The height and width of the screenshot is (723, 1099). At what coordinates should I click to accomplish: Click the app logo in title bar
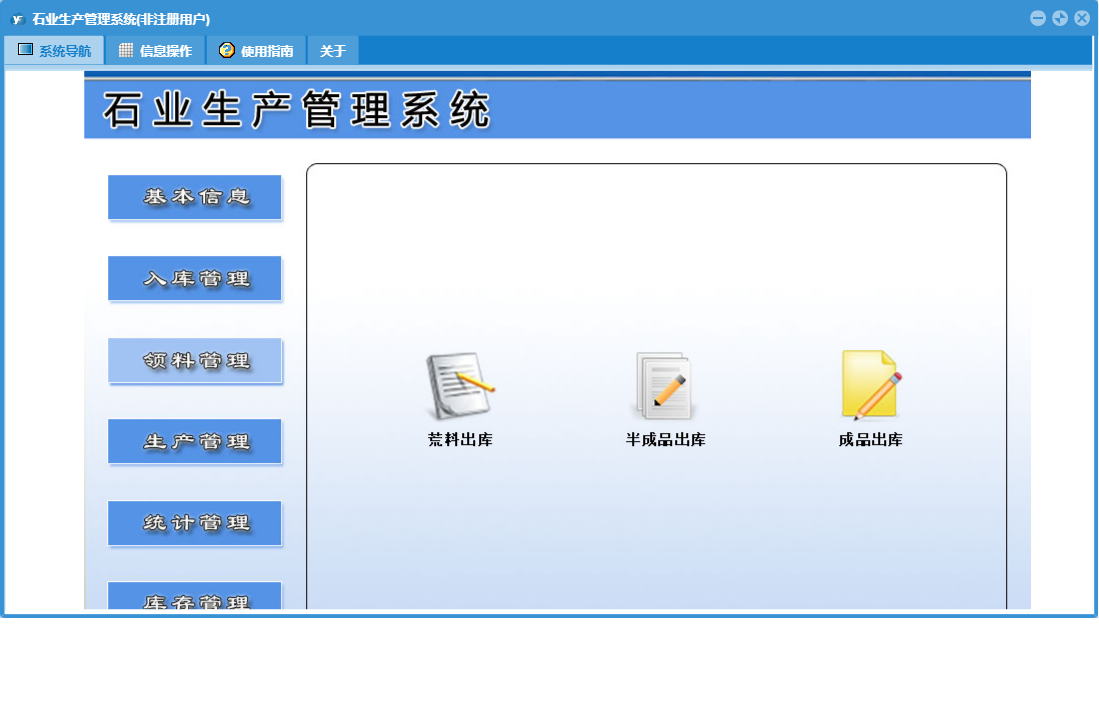pyautogui.click(x=17, y=19)
